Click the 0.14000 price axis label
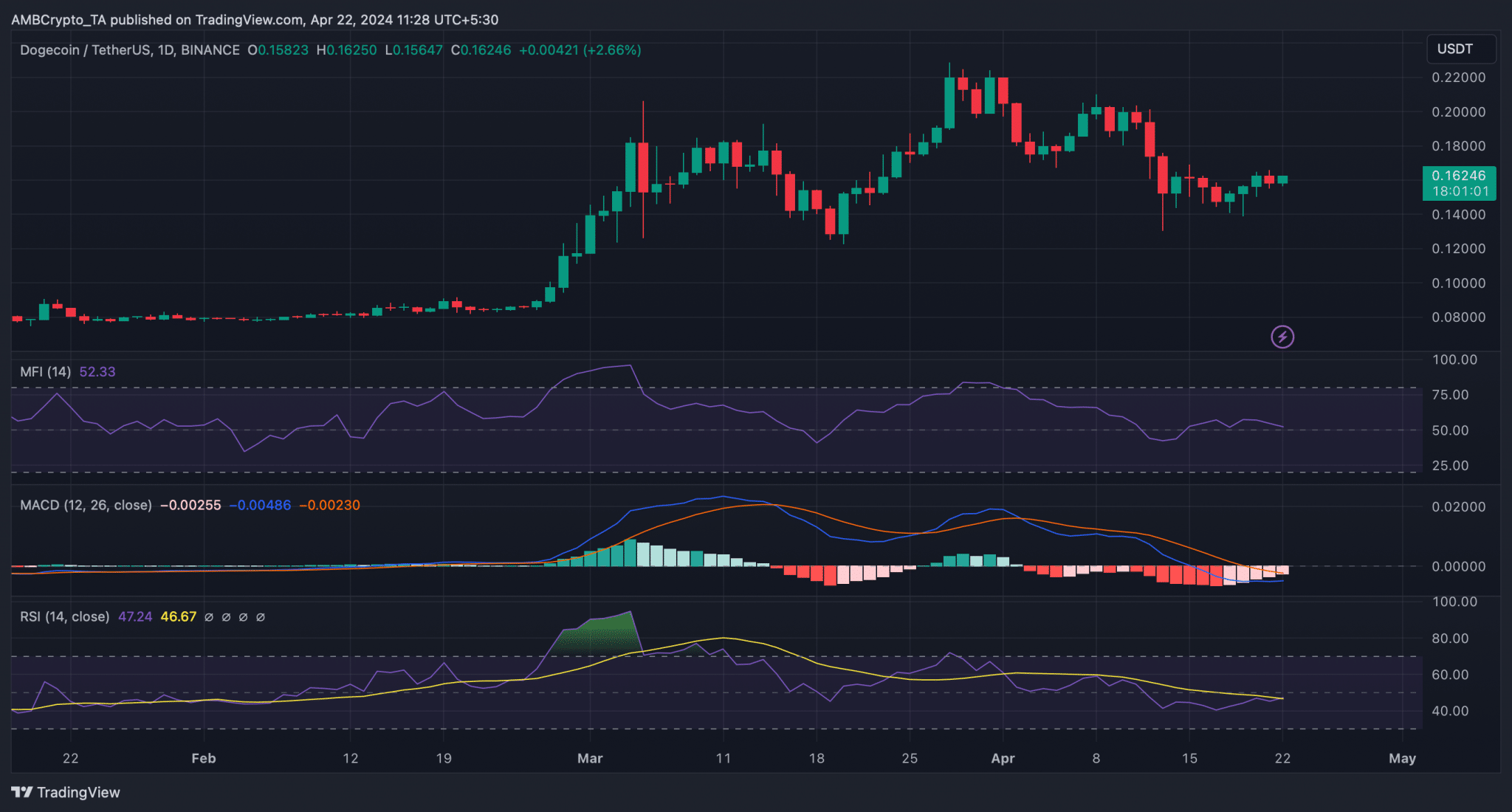This screenshot has height=812, width=1512. (1459, 215)
